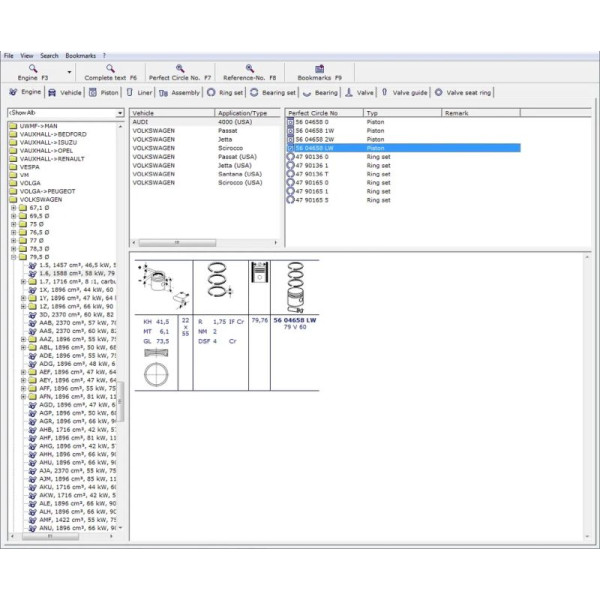The image size is (600, 600).
Task: Expand the AAZ engine tree node
Action: (23, 339)
